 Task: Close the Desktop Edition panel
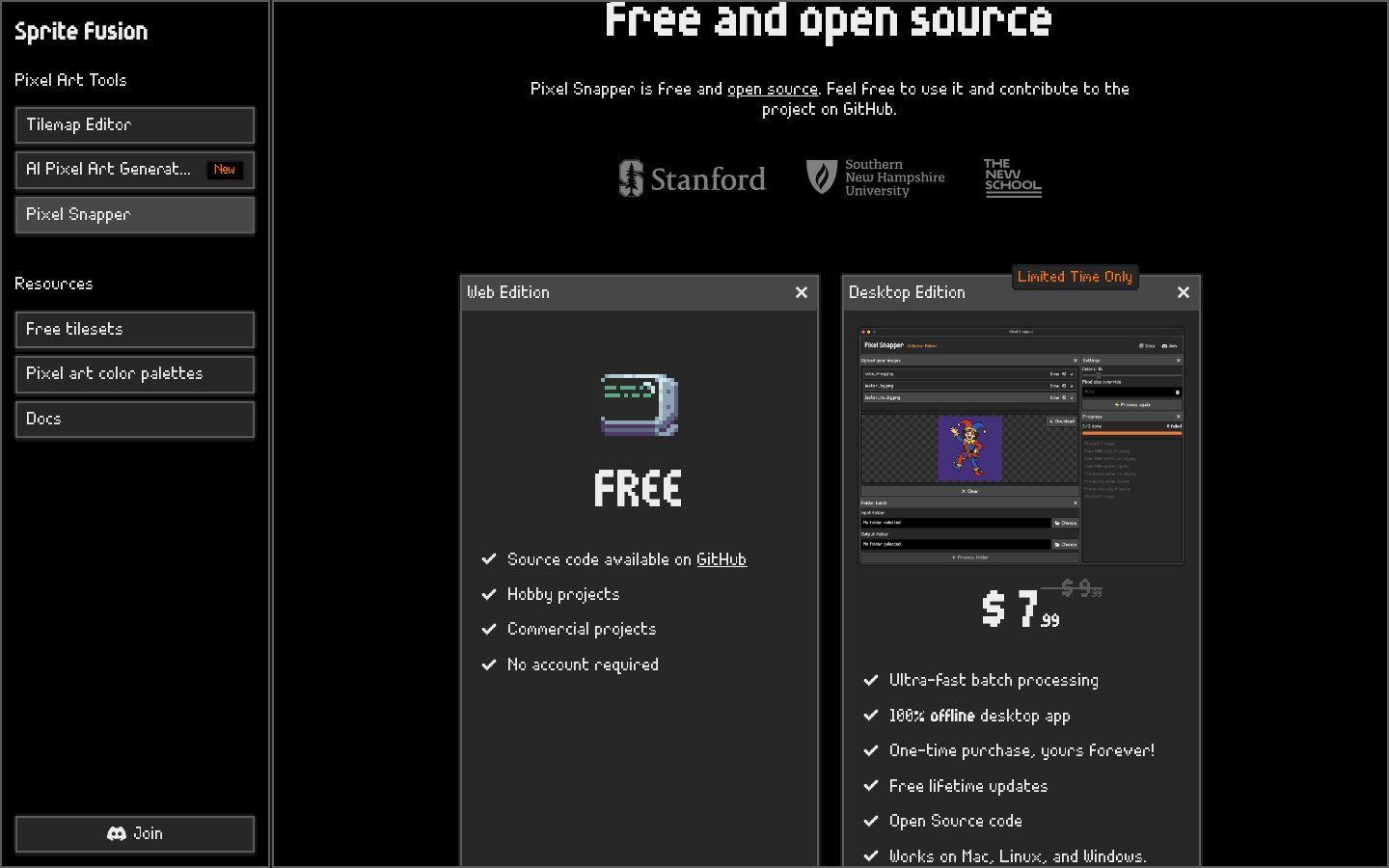[x=1184, y=292]
